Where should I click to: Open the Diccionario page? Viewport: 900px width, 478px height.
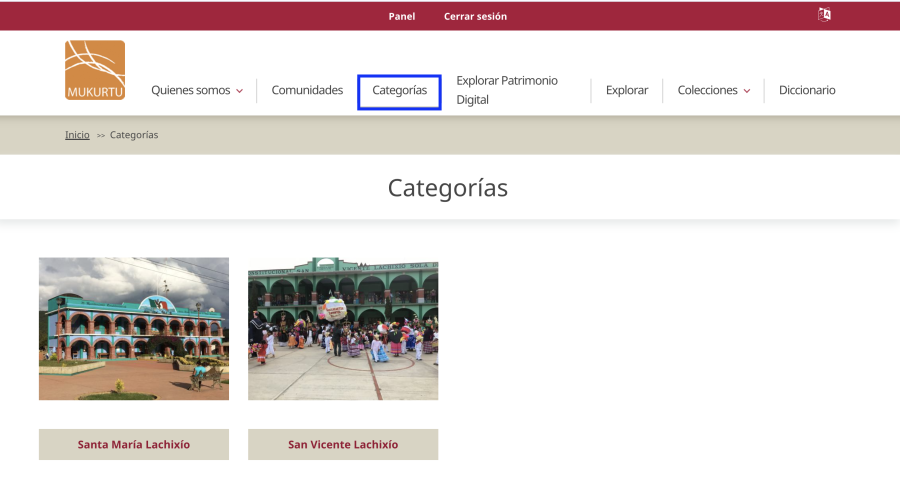[x=807, y=90]
